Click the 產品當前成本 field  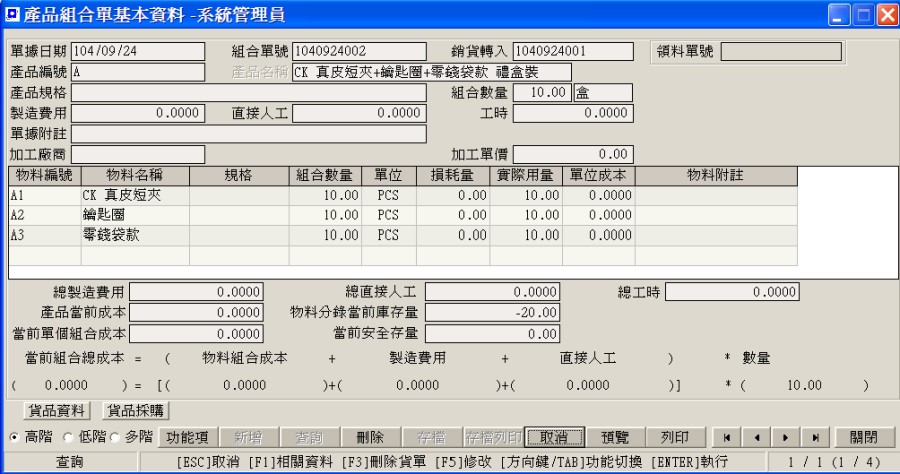tap(196, 313)
